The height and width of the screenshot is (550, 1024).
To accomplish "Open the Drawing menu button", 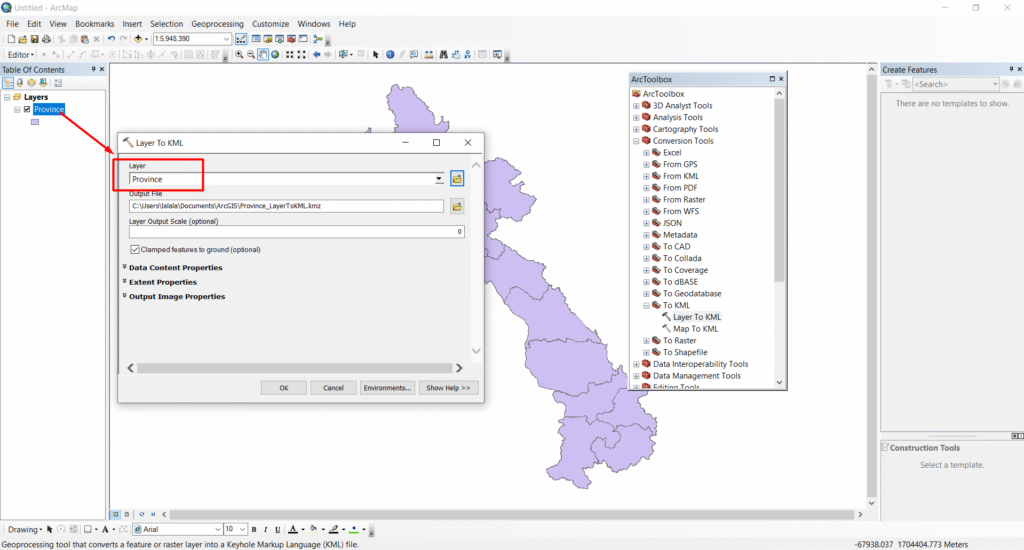I will (x=25, y=529).
